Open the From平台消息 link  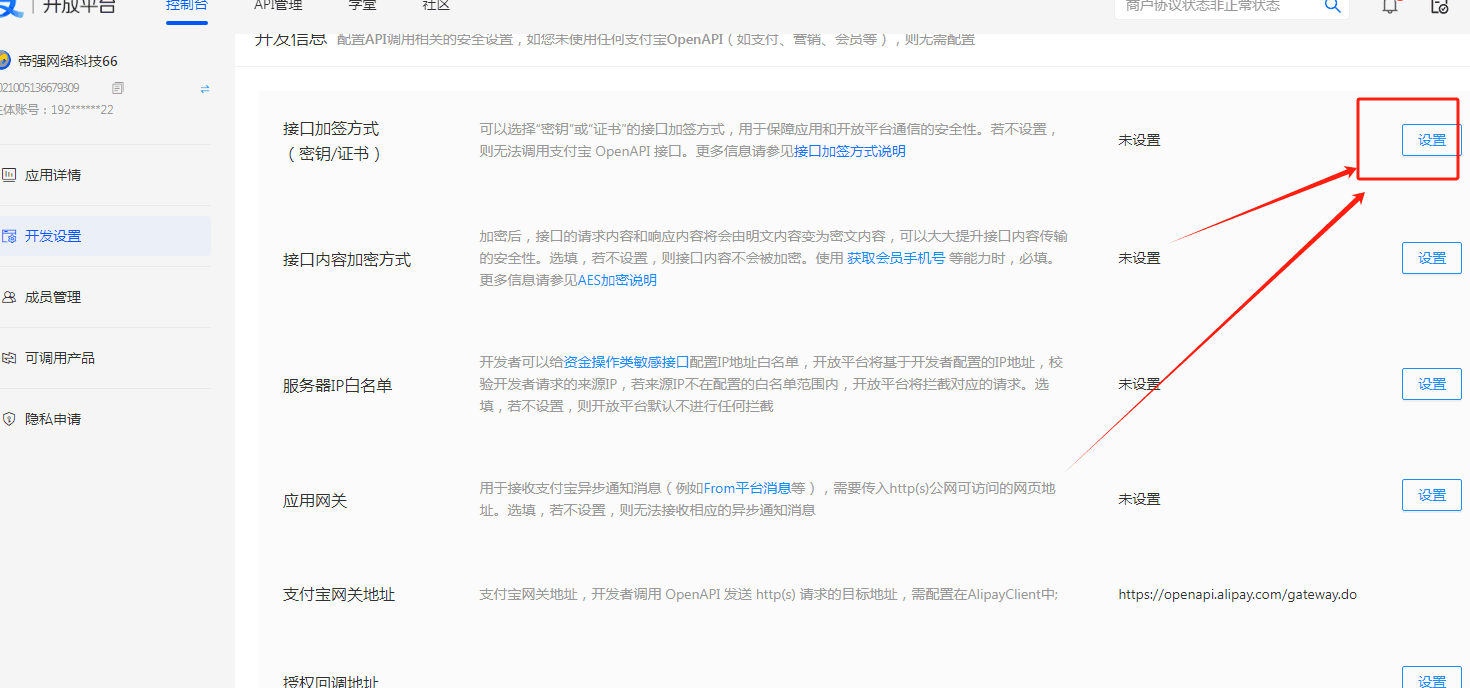[747, 488]
